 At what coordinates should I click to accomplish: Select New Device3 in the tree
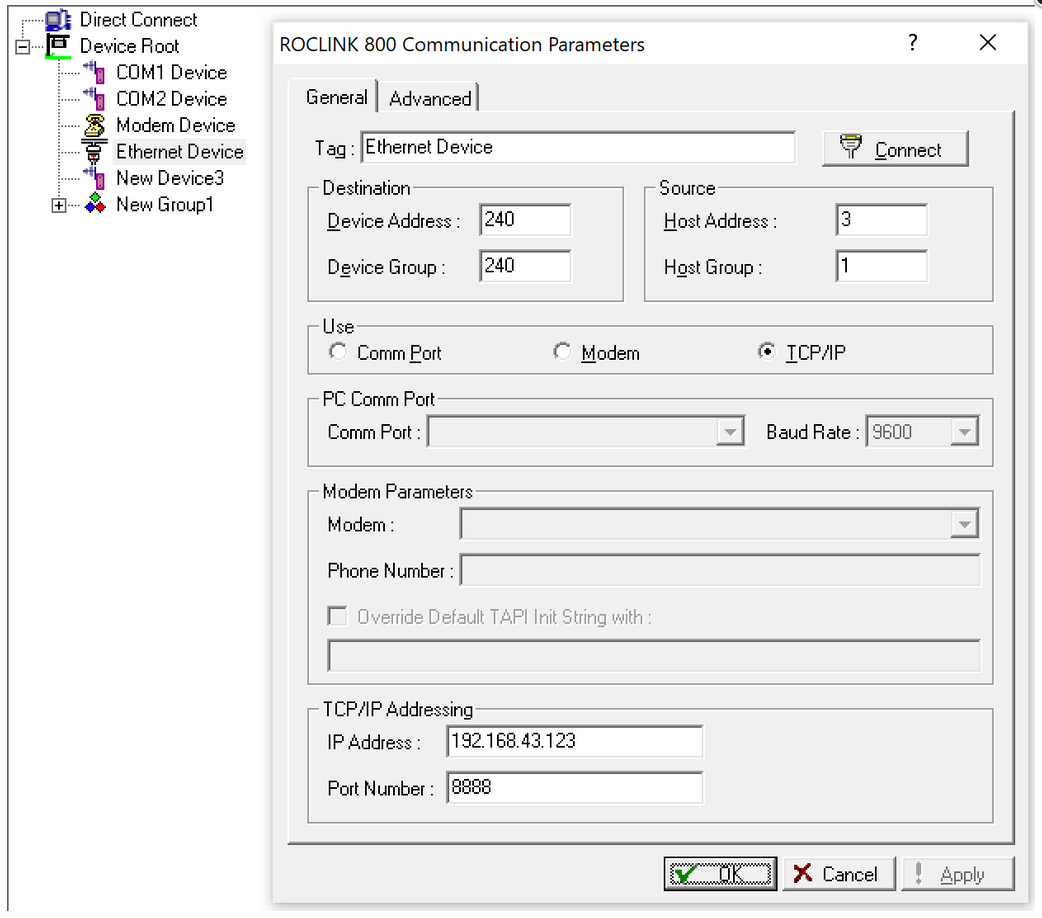click(170, 178)
